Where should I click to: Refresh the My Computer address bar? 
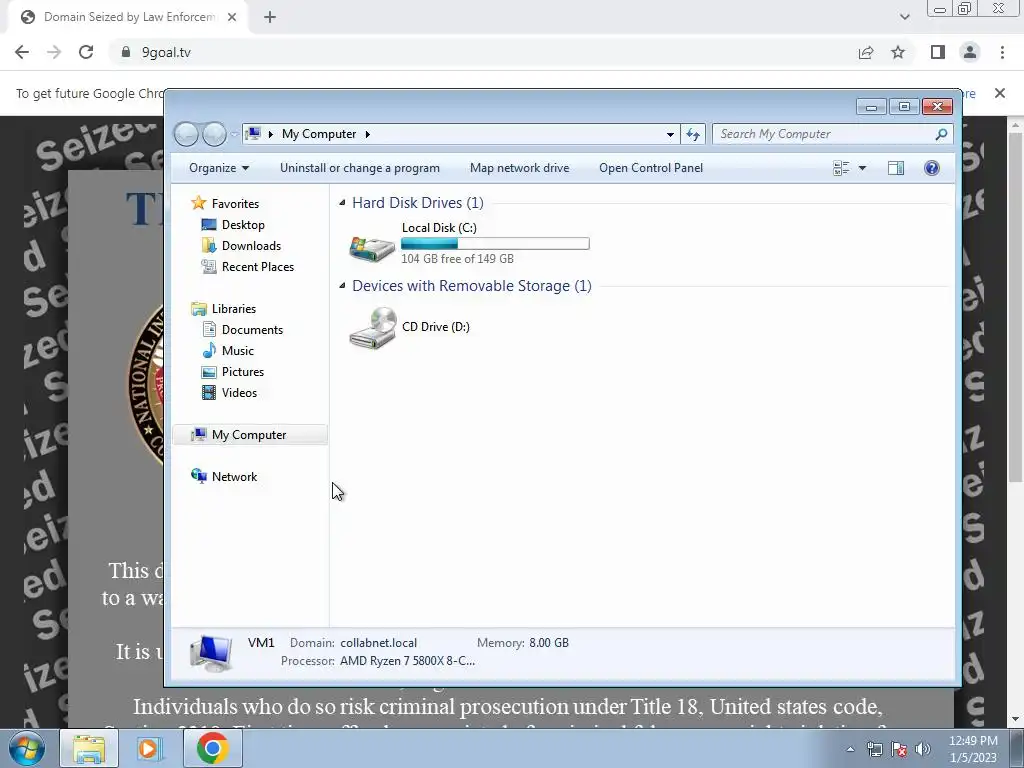(693, 134)
